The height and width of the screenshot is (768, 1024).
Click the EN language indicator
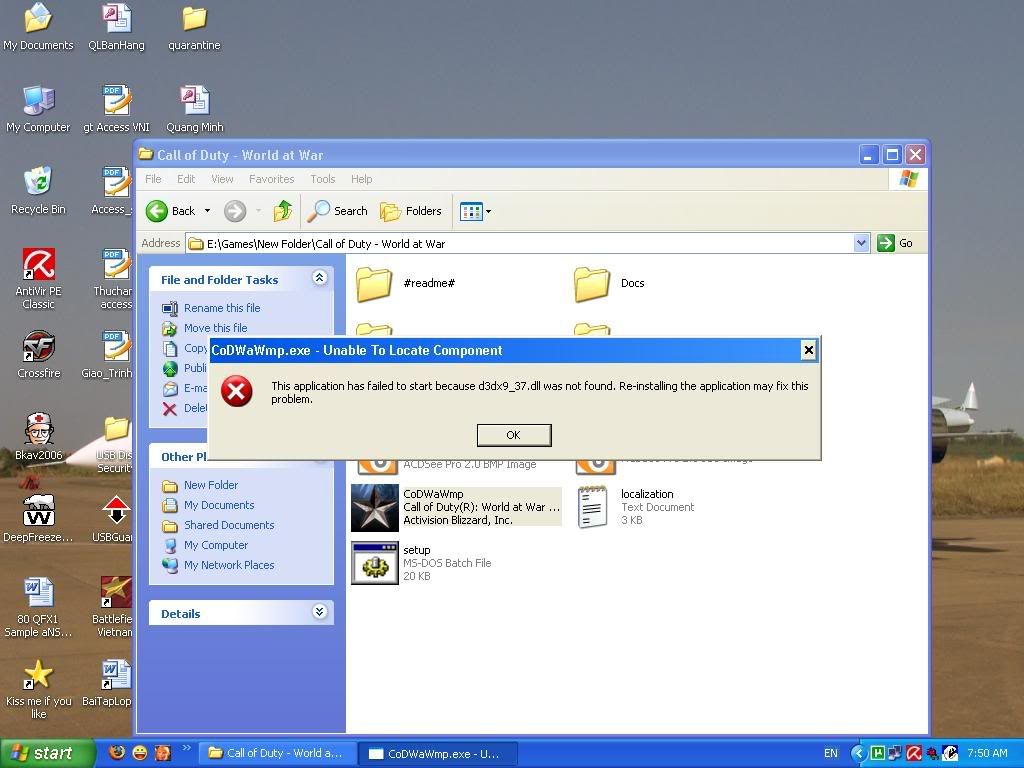(831, 753)
